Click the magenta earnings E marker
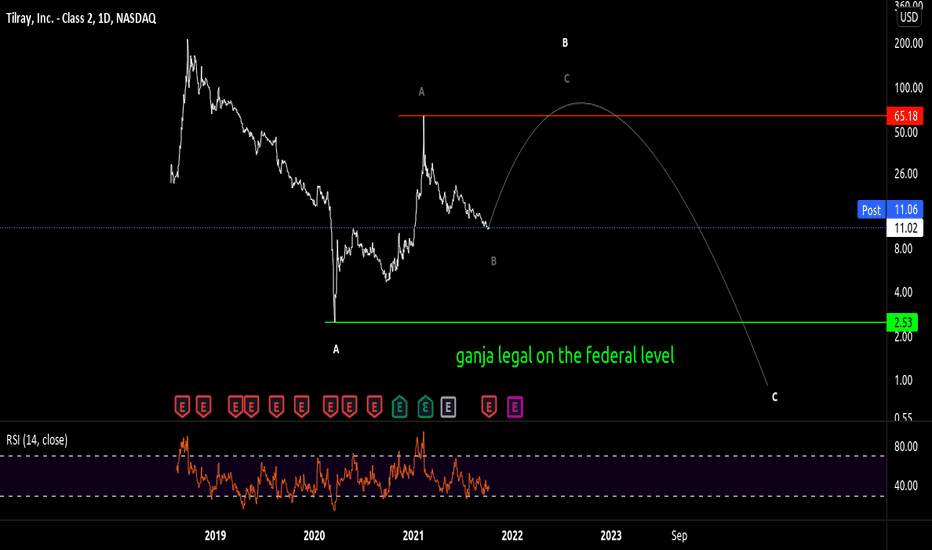 point(515,407)
